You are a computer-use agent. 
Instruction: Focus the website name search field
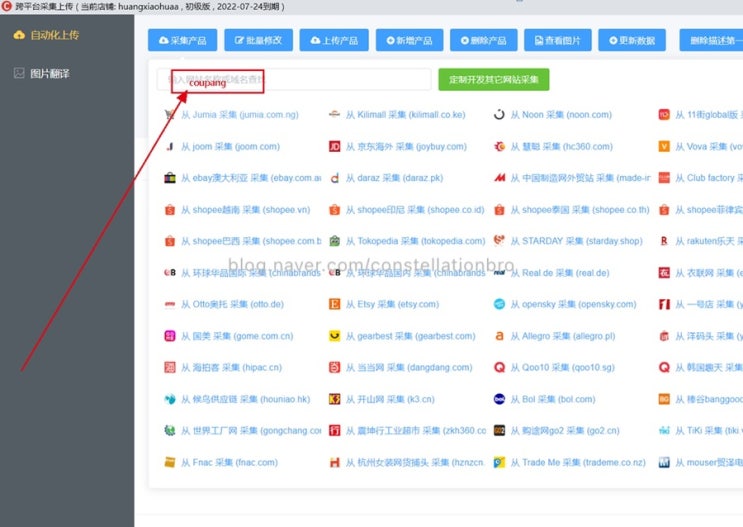pyautogui.click(x=294, y=79)
